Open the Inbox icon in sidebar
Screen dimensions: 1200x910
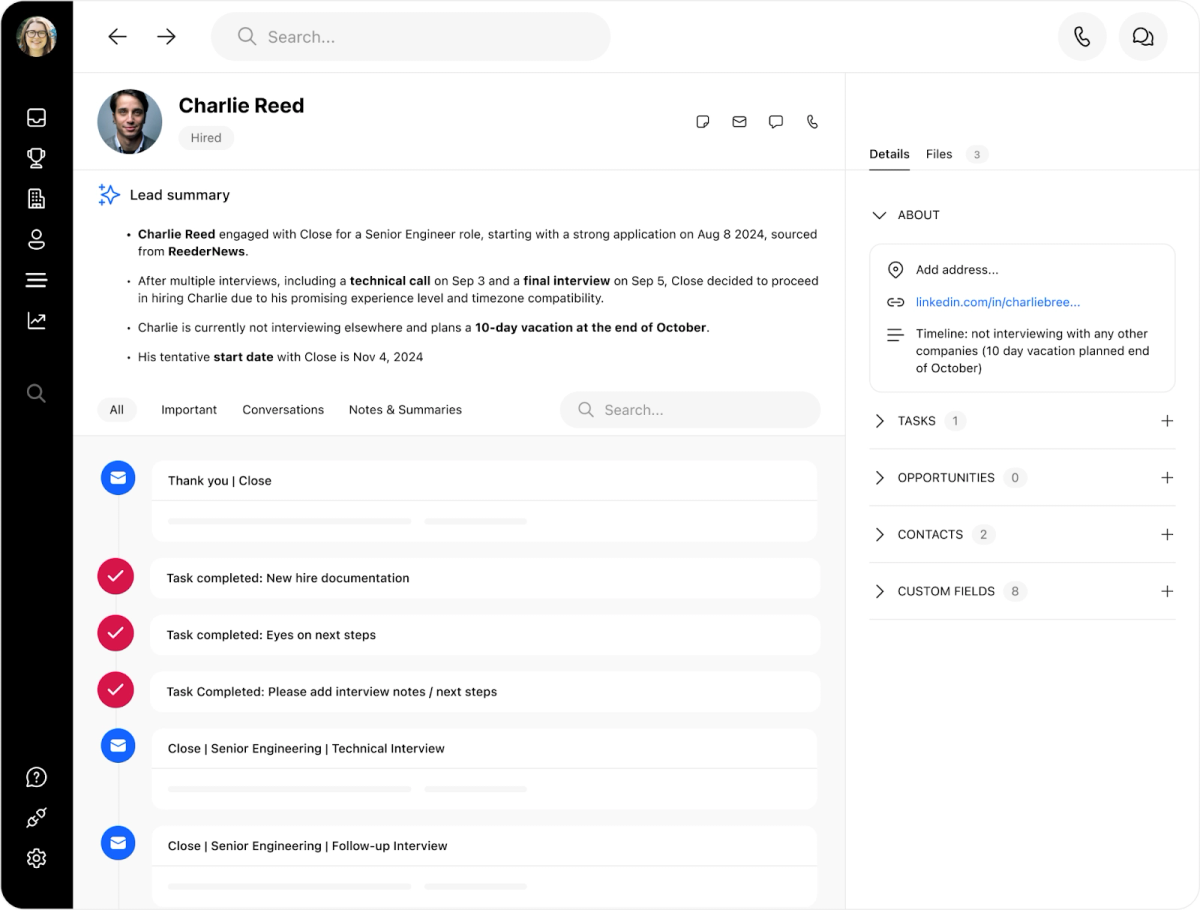(x=36, y=118)
